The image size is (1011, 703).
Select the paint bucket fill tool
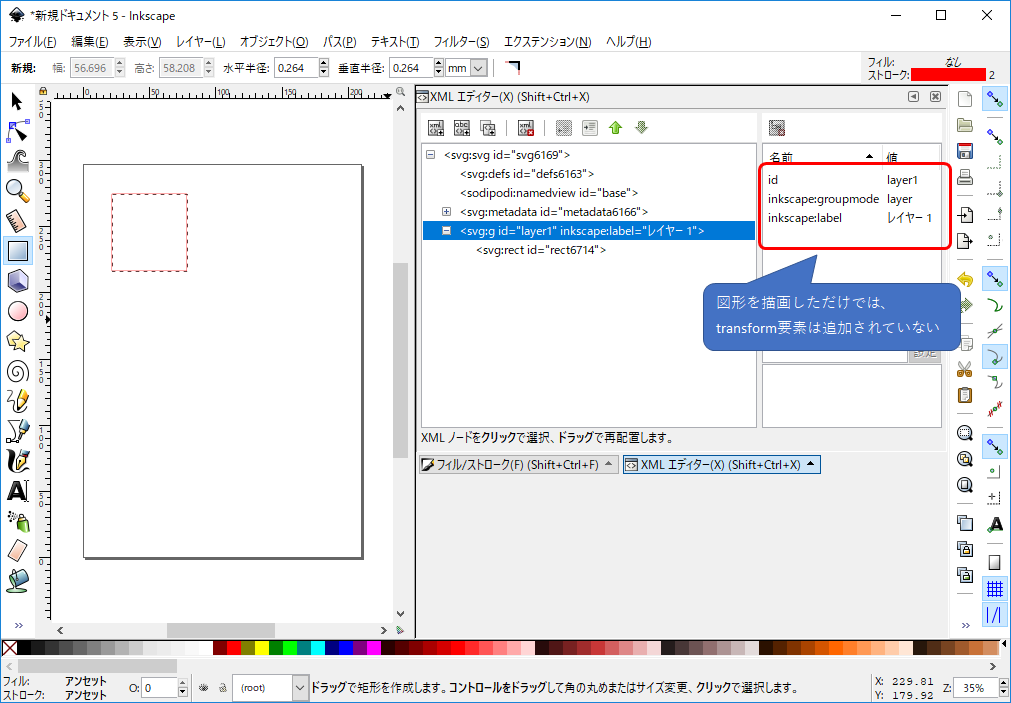click(16, 581)
